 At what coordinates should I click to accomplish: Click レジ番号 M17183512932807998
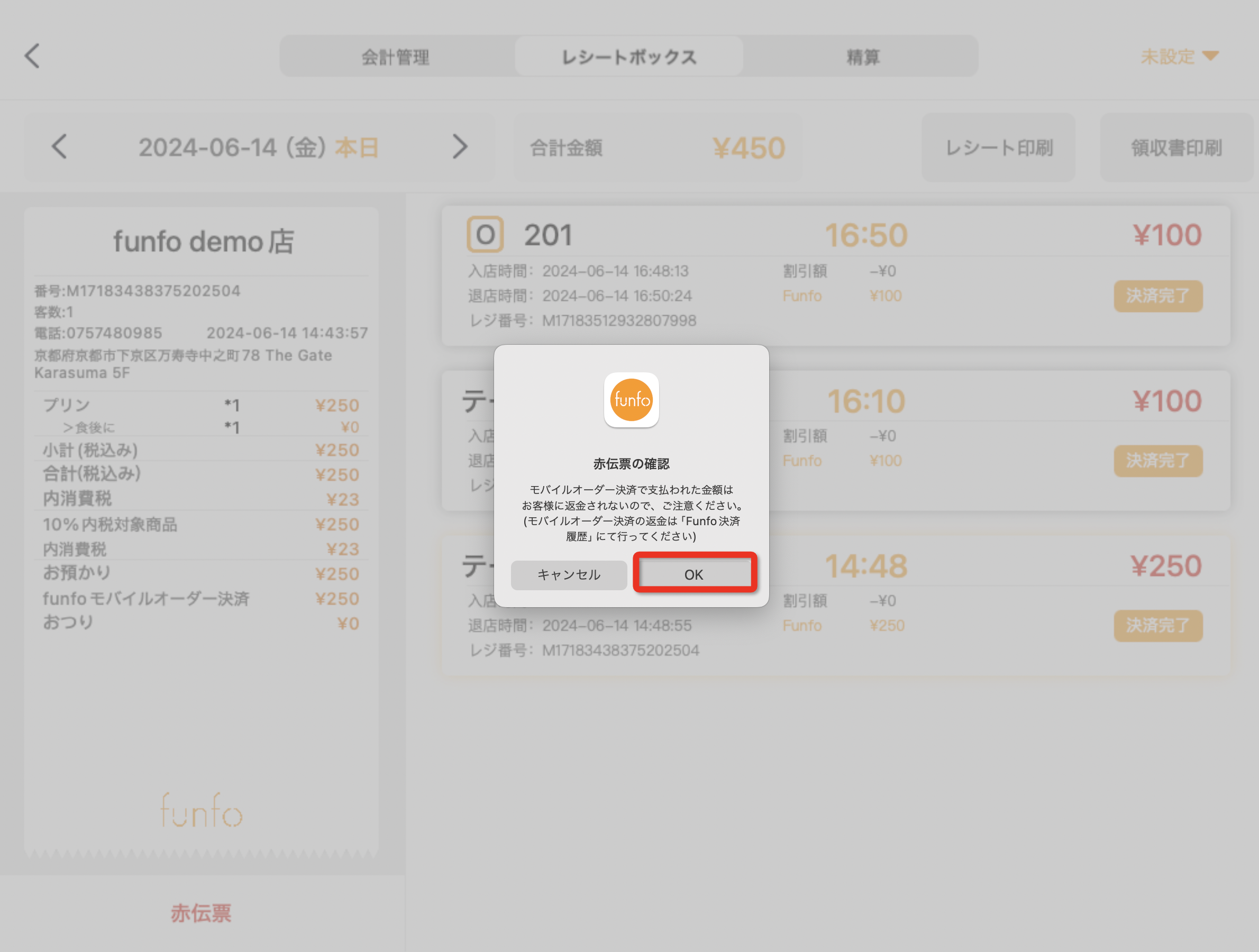[582, 321]
